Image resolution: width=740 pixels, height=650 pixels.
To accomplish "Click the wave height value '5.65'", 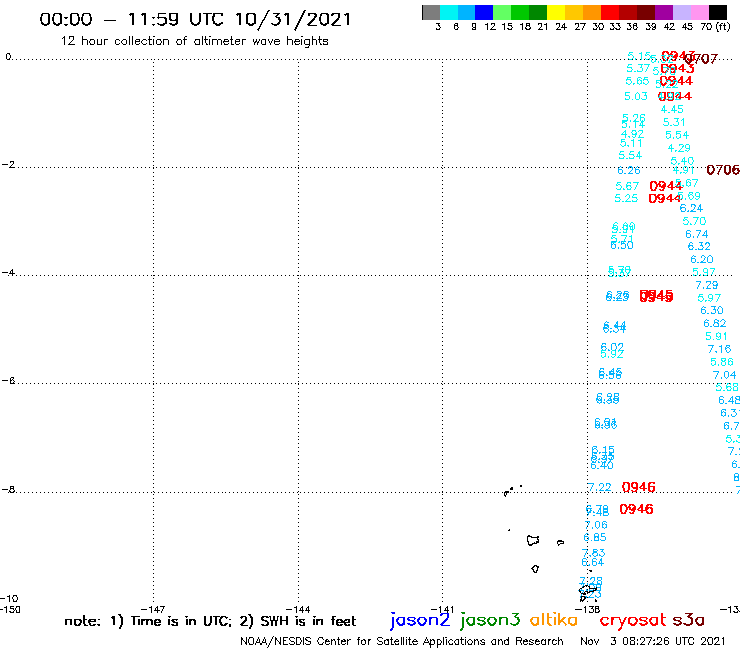I will 637,81.
